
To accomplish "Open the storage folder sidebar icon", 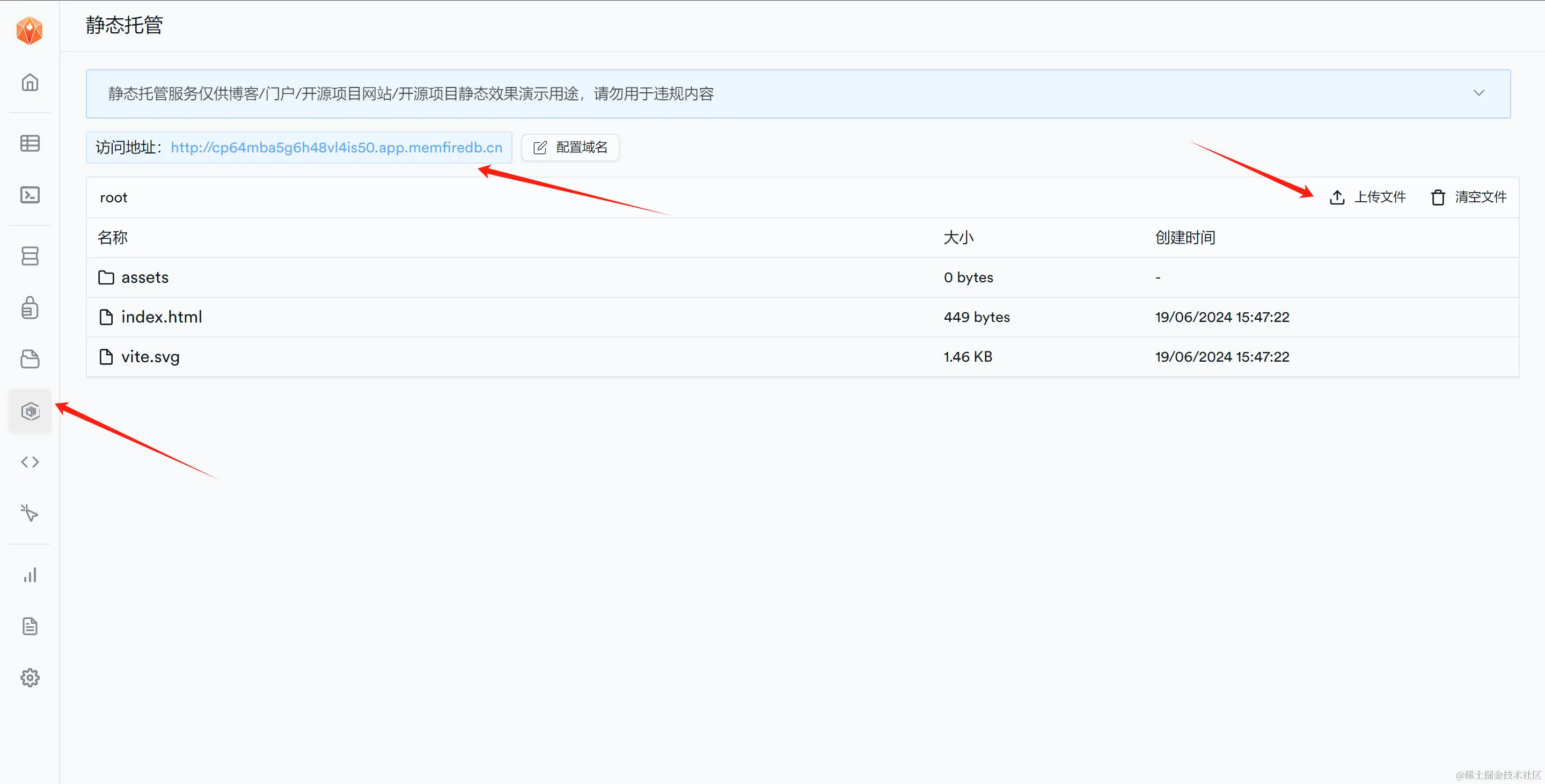I will coord(30,360).
